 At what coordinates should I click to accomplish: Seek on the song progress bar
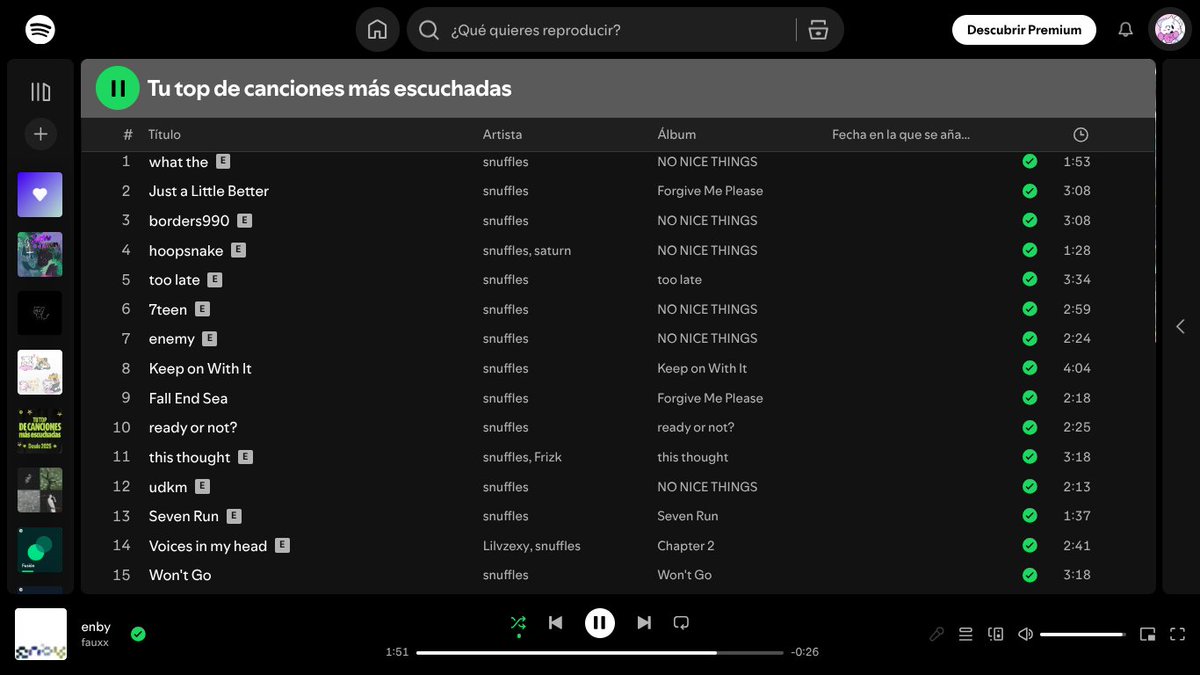click(x=600, y=652)
